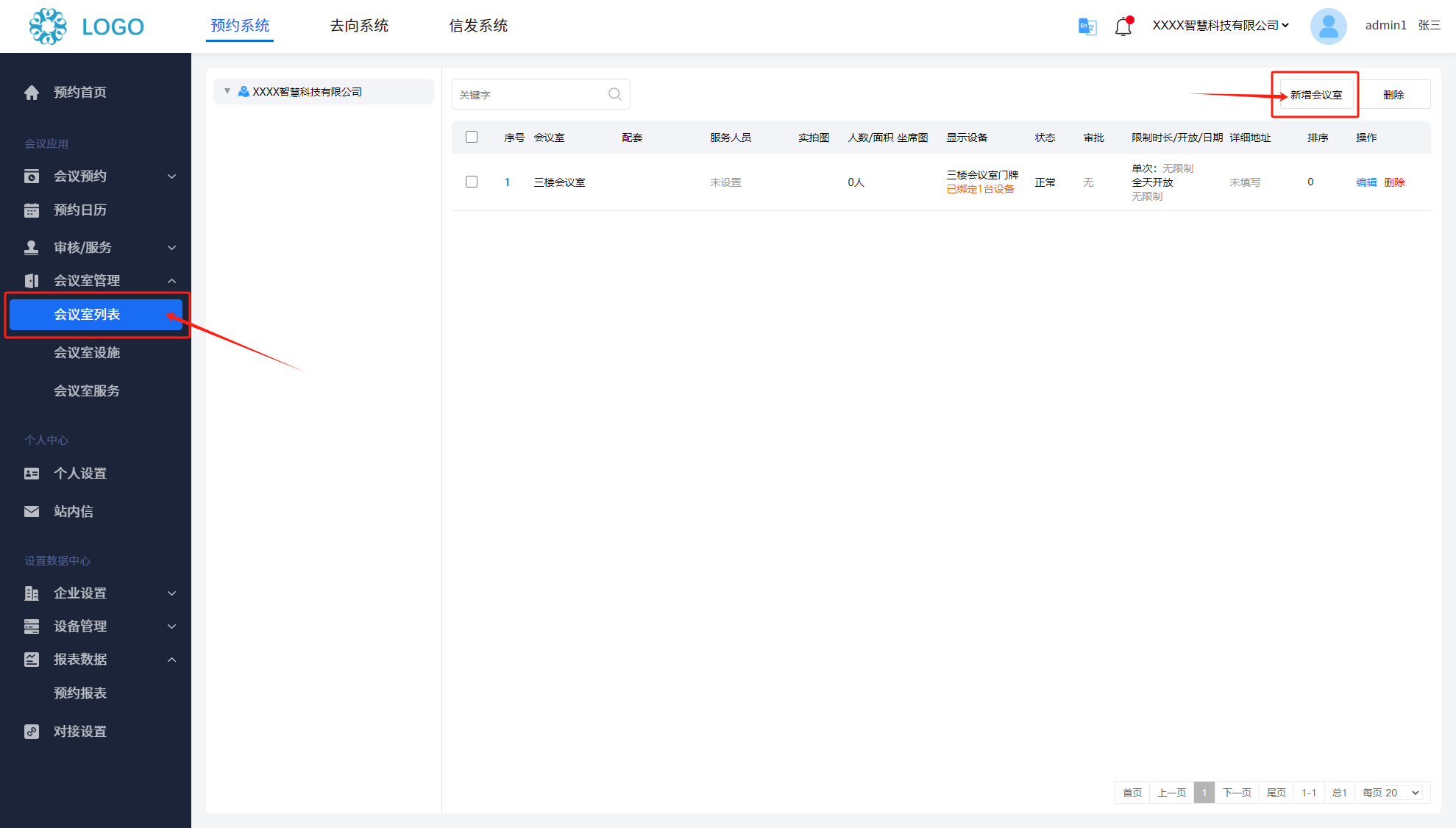Collapse the 报表数据 submenu chevron

point(172,660)
